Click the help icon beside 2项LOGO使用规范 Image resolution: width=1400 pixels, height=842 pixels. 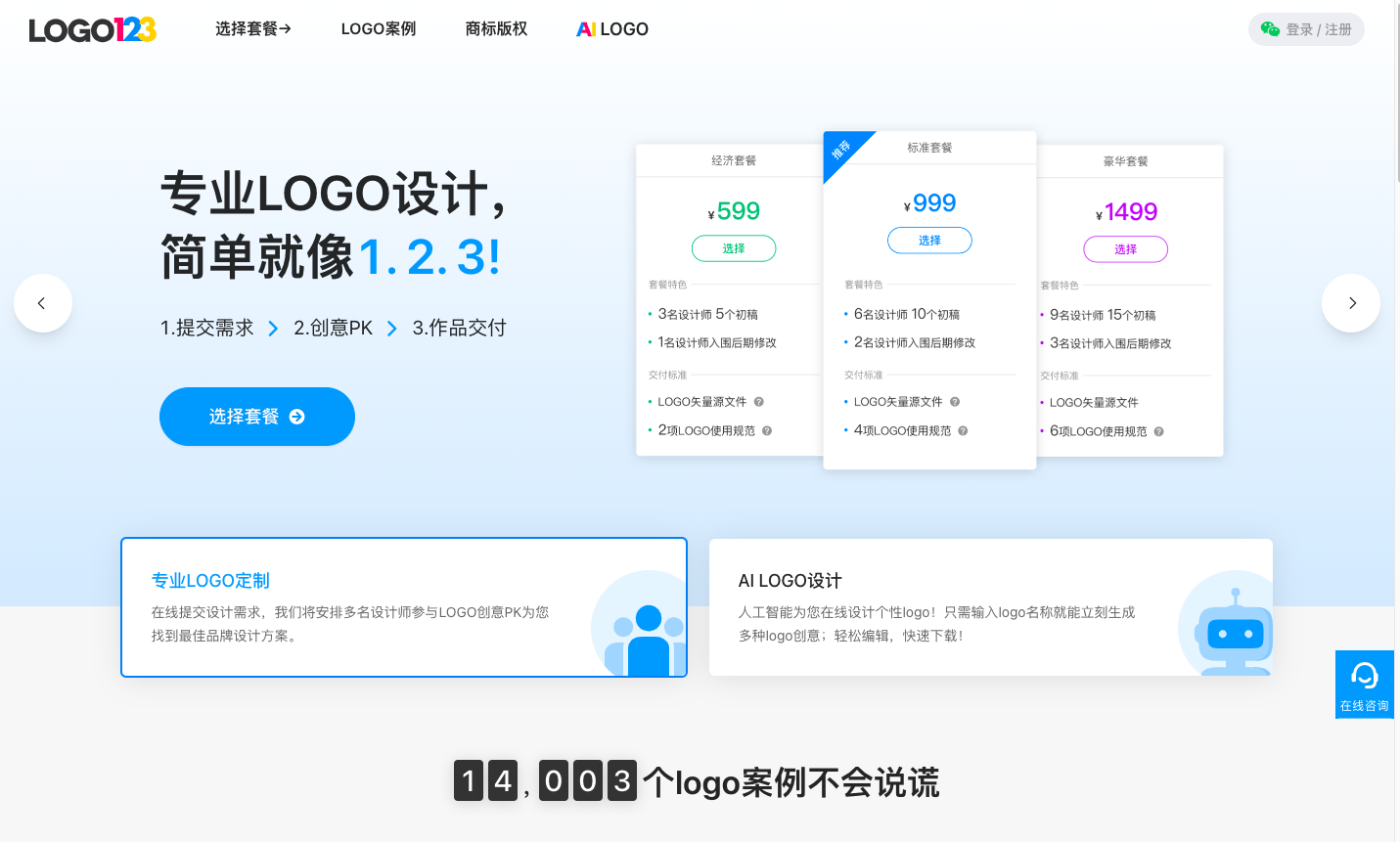767,430
